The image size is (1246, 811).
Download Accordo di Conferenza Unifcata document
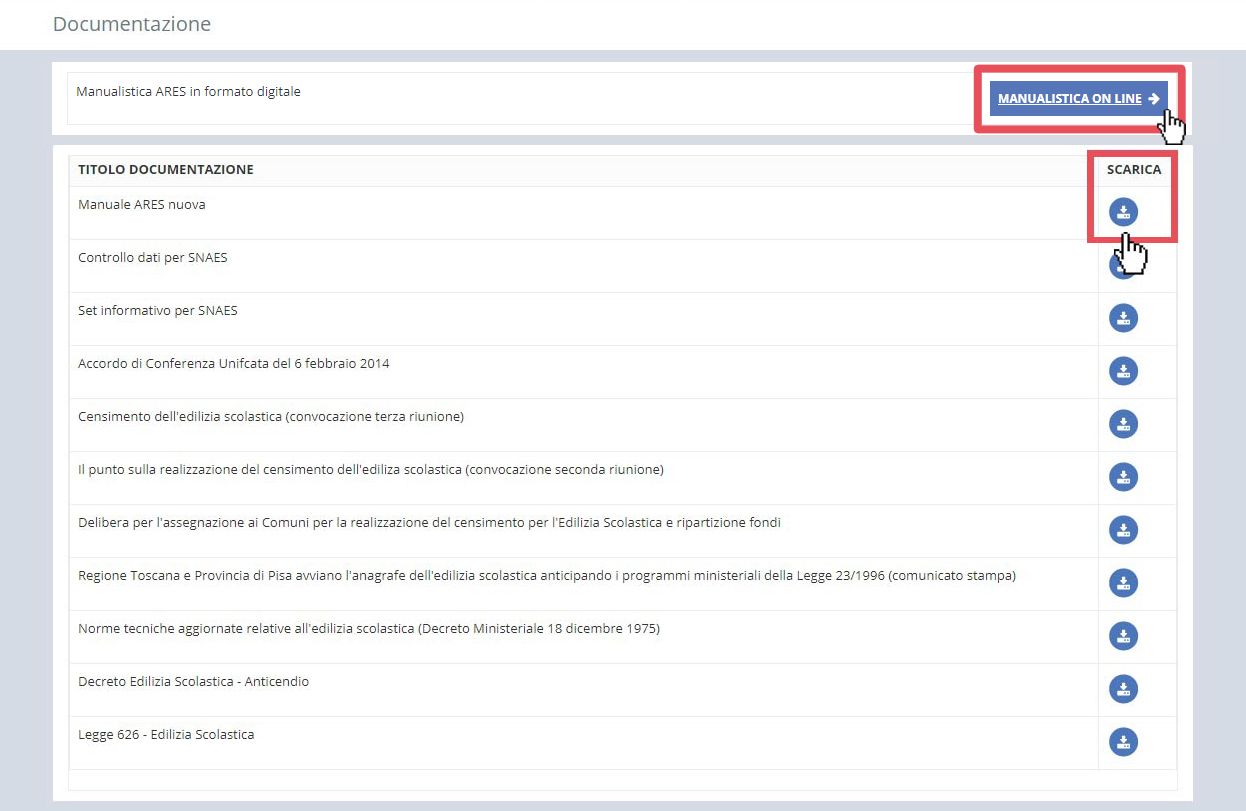point(1123,371)
